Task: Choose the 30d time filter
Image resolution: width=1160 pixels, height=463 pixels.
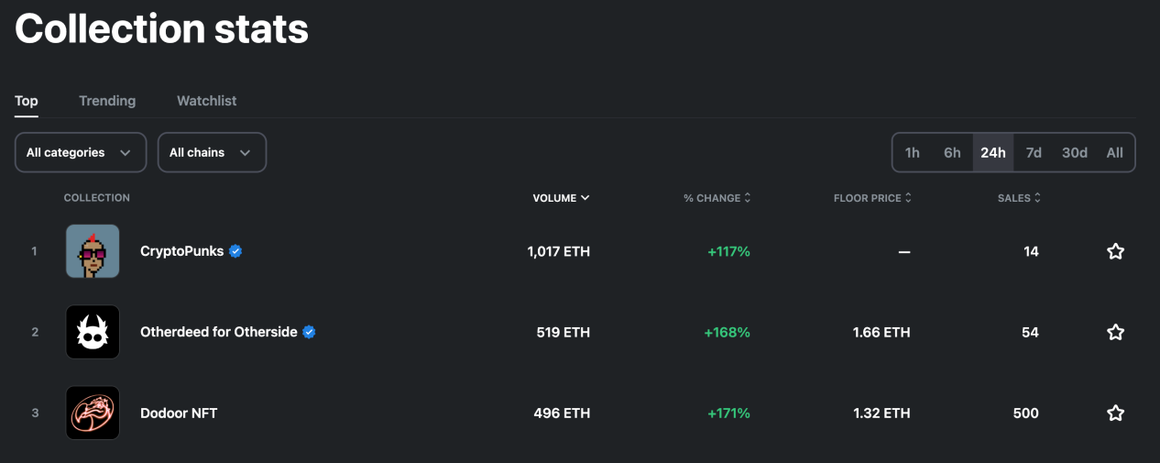Action: coord(1074,152)
